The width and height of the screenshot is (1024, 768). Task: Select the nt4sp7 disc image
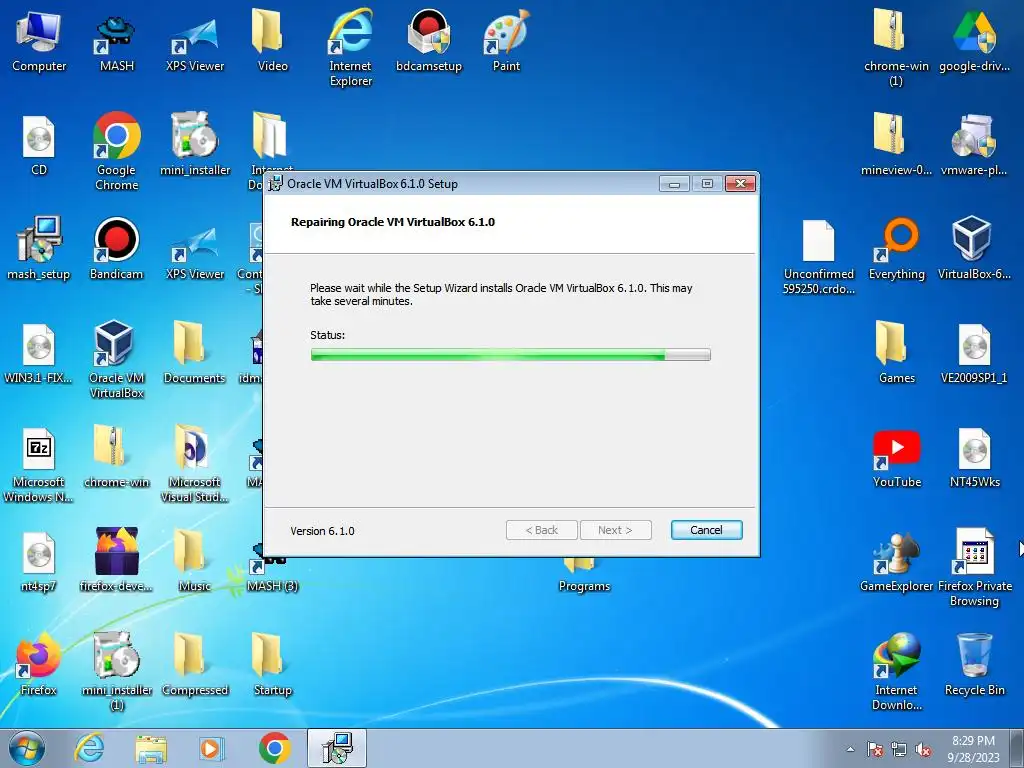click(x=39, y=562)
